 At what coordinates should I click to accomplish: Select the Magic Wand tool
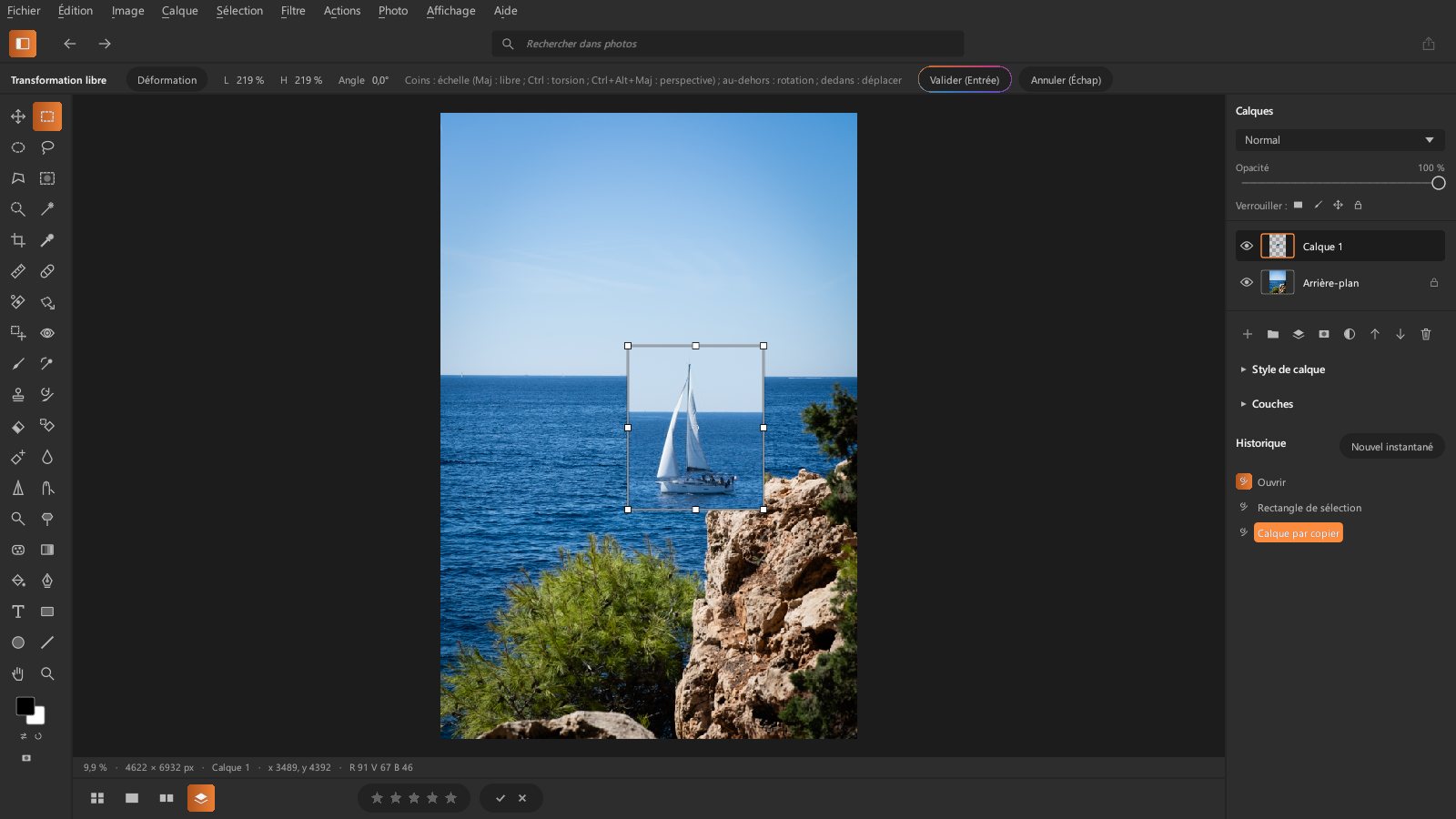(47, 209)
